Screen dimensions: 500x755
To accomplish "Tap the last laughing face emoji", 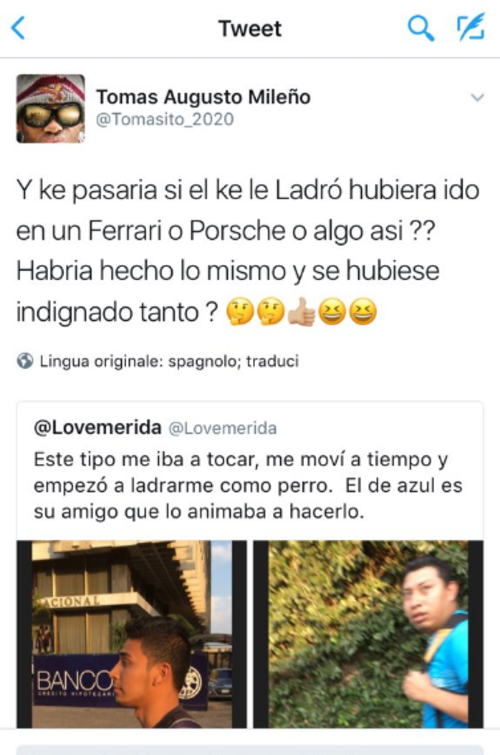I will click(363, 312).
